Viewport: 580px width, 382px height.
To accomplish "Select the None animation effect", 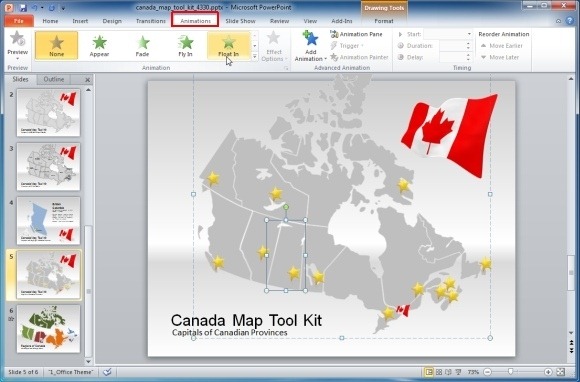I will tap(57, 45).
